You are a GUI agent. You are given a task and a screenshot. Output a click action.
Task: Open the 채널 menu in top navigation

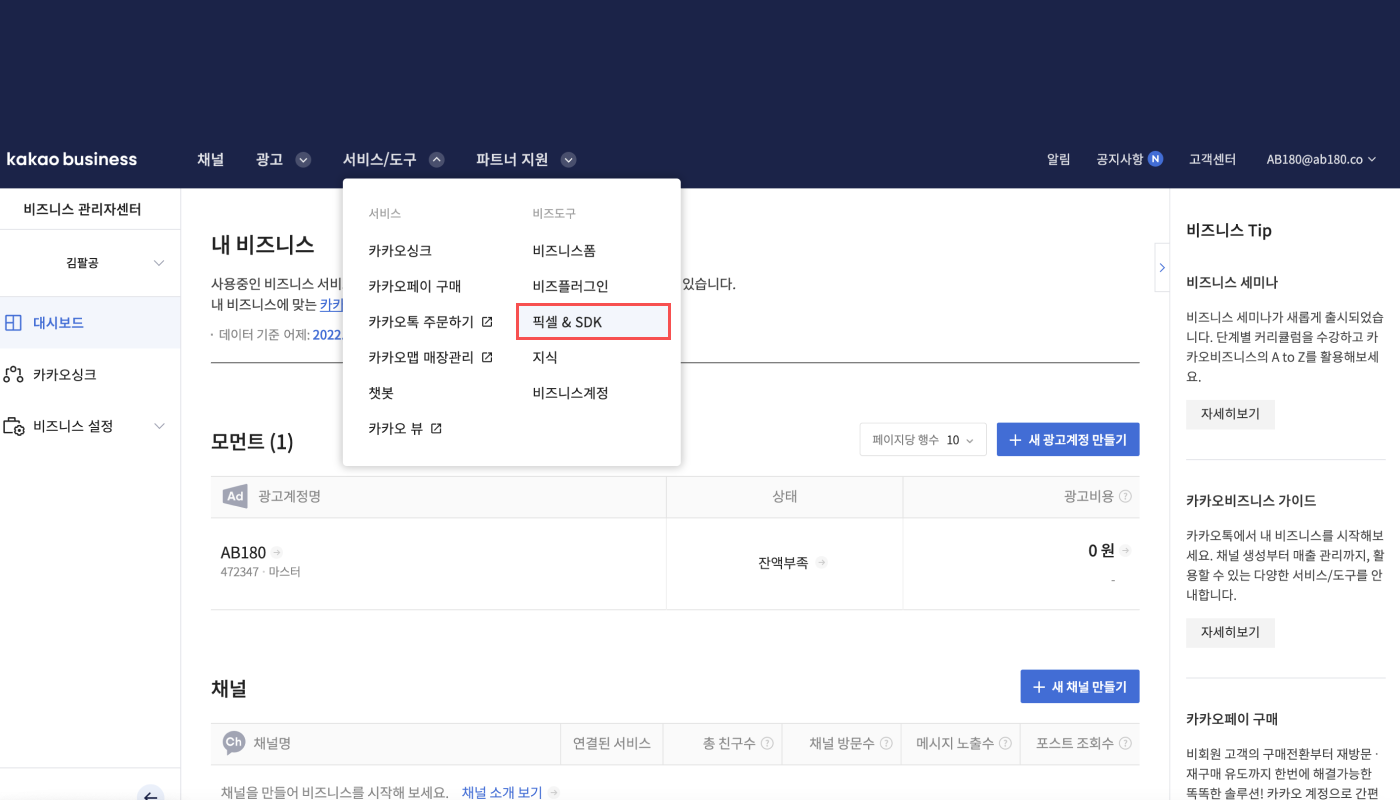210,159
